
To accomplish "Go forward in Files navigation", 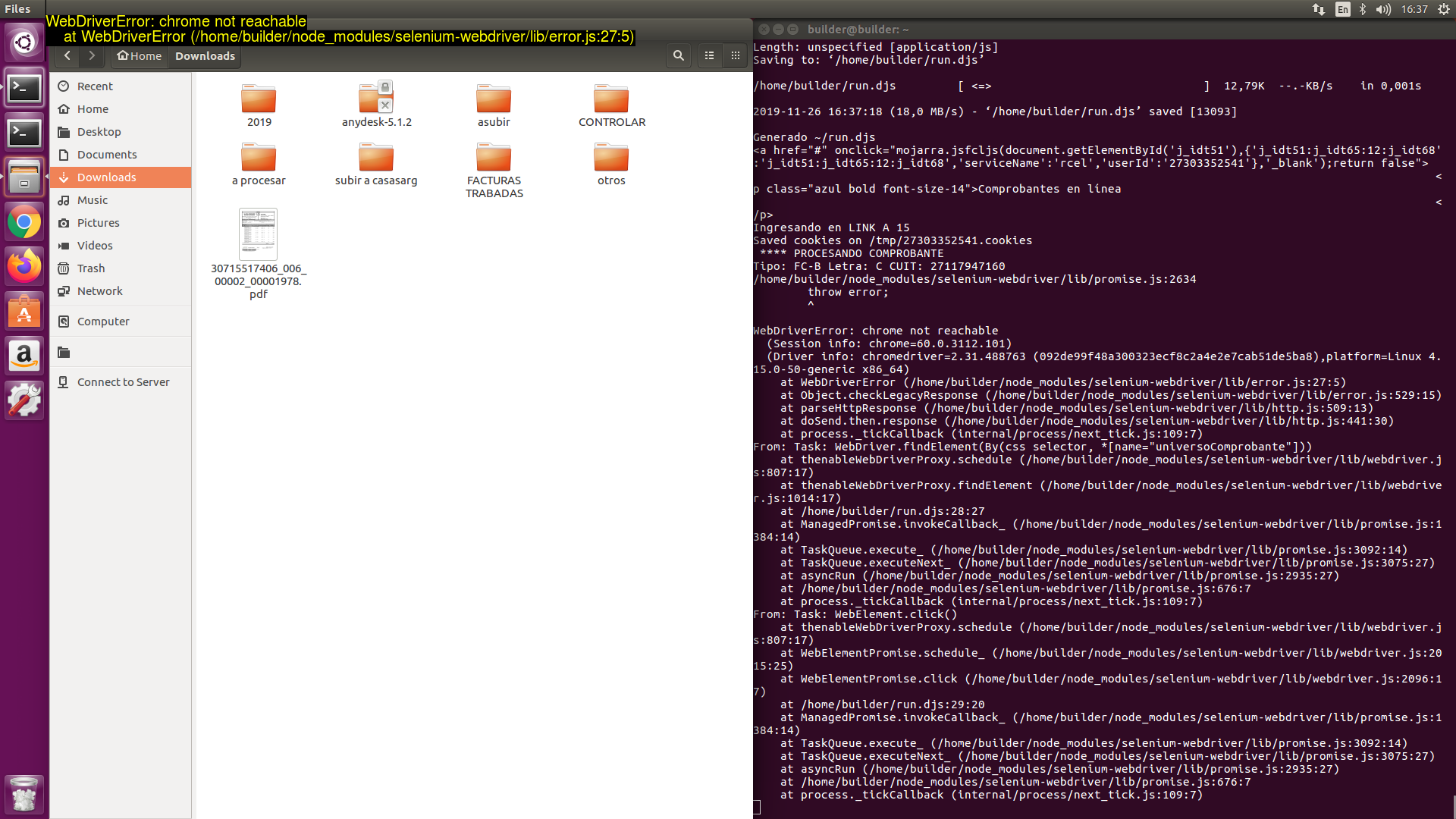I will point(92,55).
